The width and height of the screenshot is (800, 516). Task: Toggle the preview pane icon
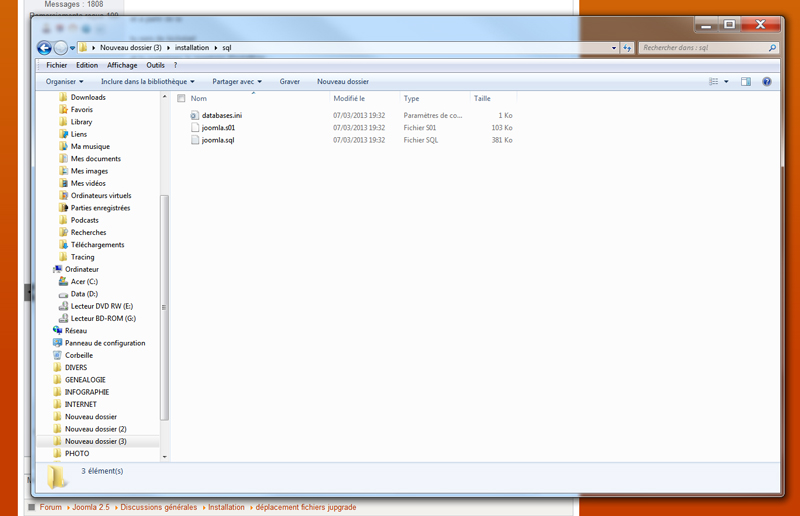pos(745,82)
